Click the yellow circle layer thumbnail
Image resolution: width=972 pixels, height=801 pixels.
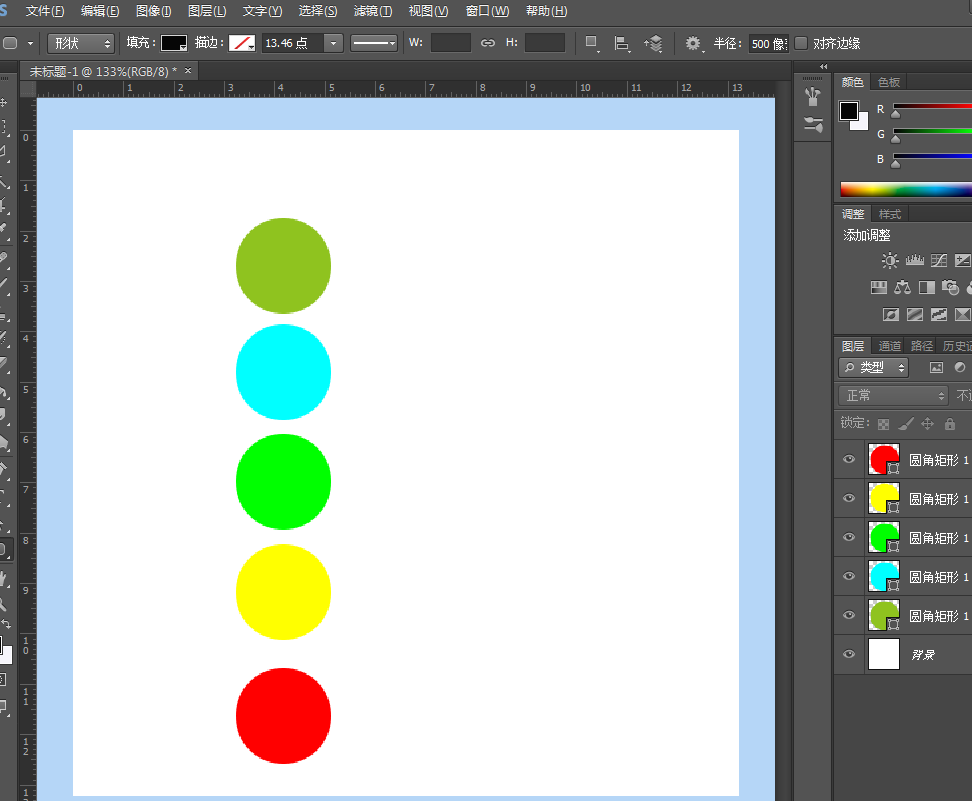click(x=884, y=498)
